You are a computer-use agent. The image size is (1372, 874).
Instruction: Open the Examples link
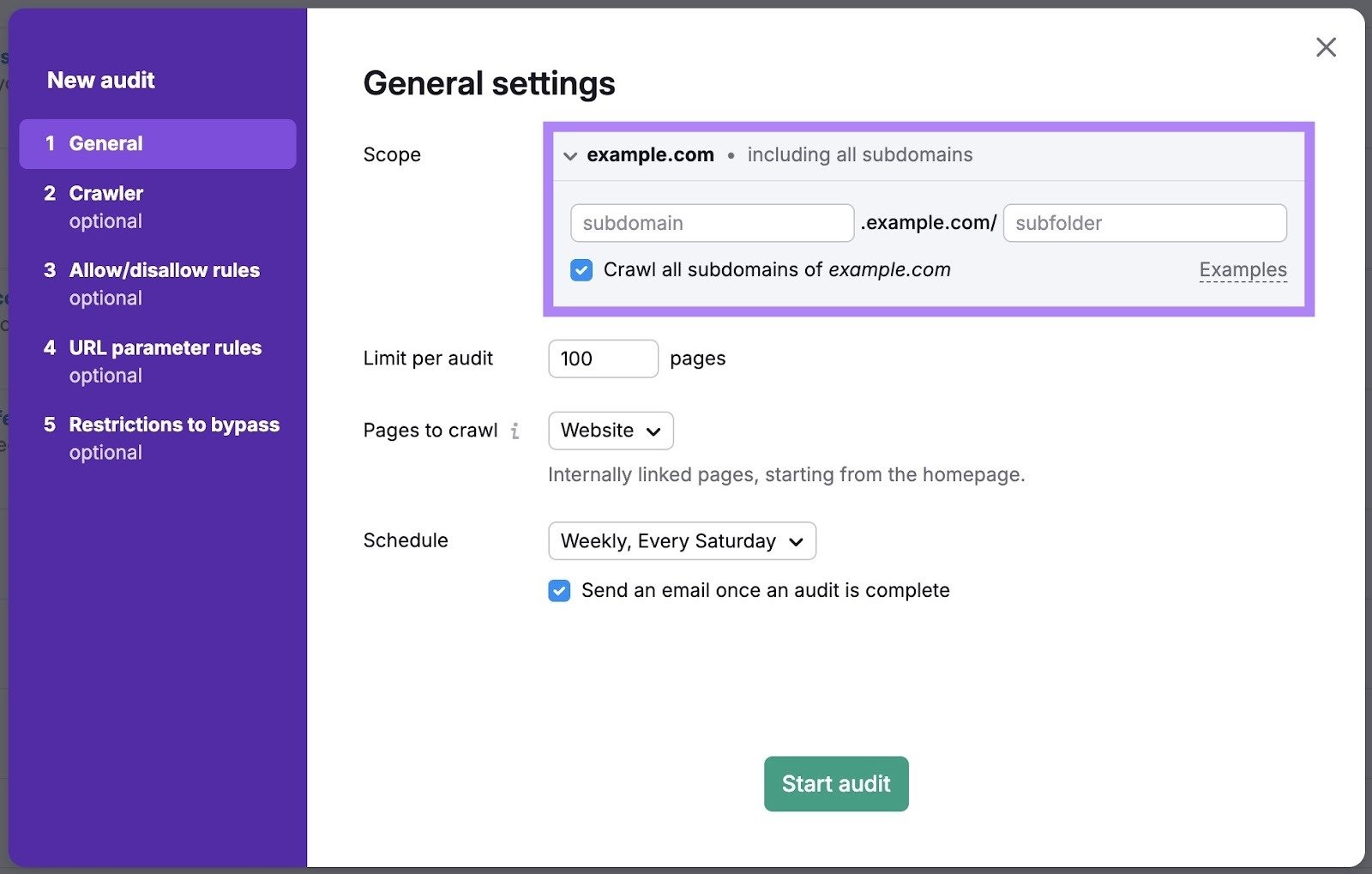(1243, 269)
